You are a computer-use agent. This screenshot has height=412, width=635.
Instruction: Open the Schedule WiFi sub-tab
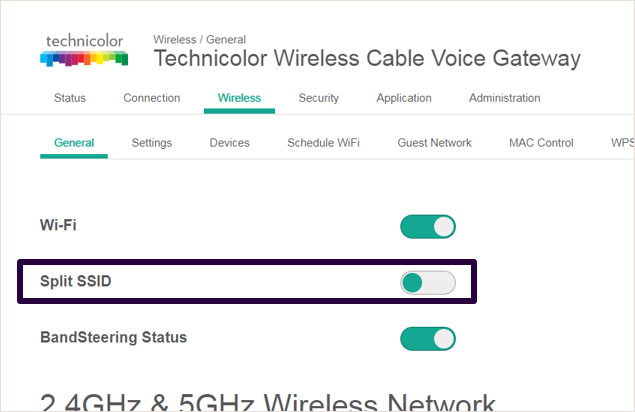[323, 143]
